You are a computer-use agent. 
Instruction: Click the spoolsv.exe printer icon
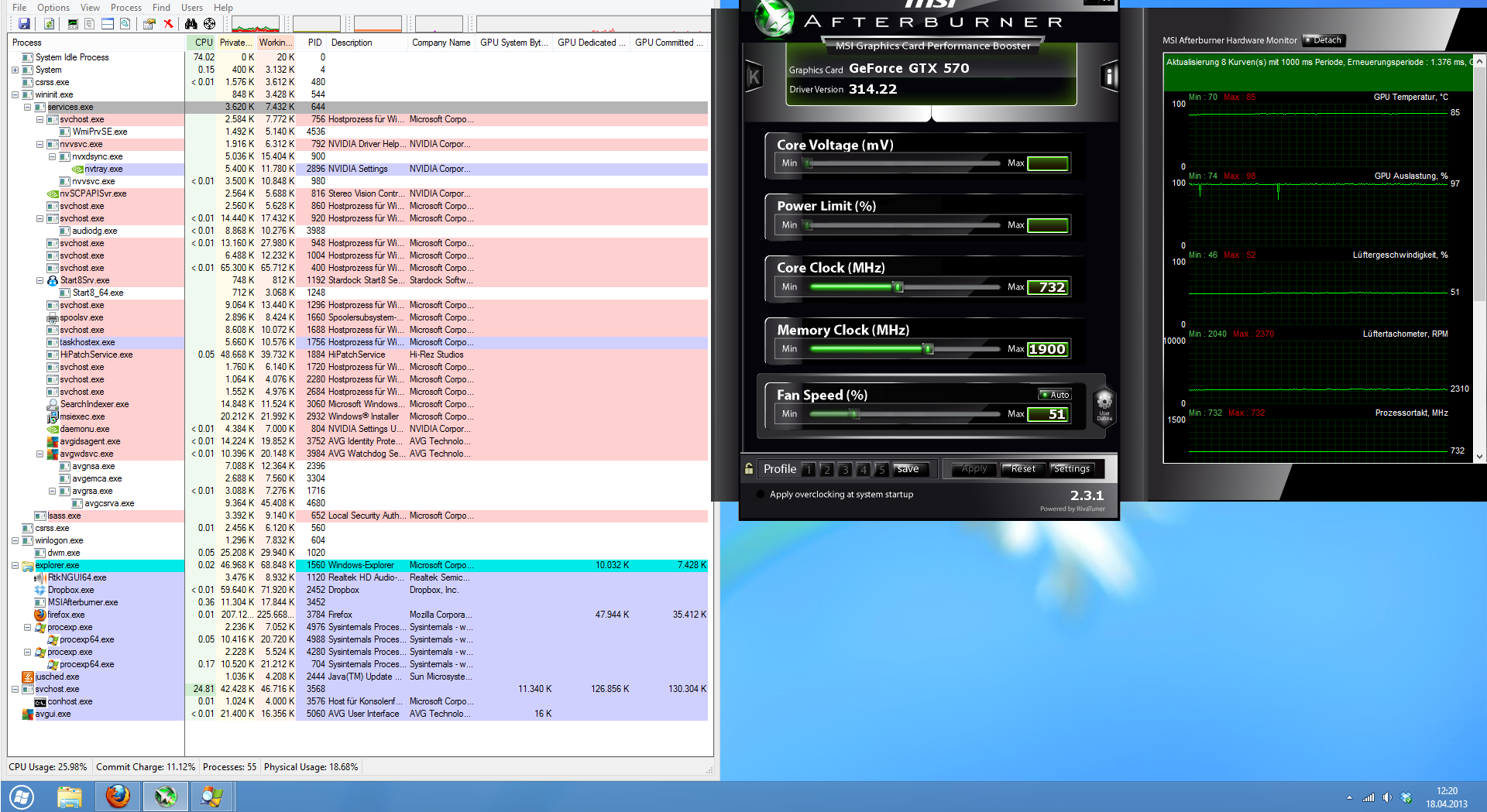(53, 317)
